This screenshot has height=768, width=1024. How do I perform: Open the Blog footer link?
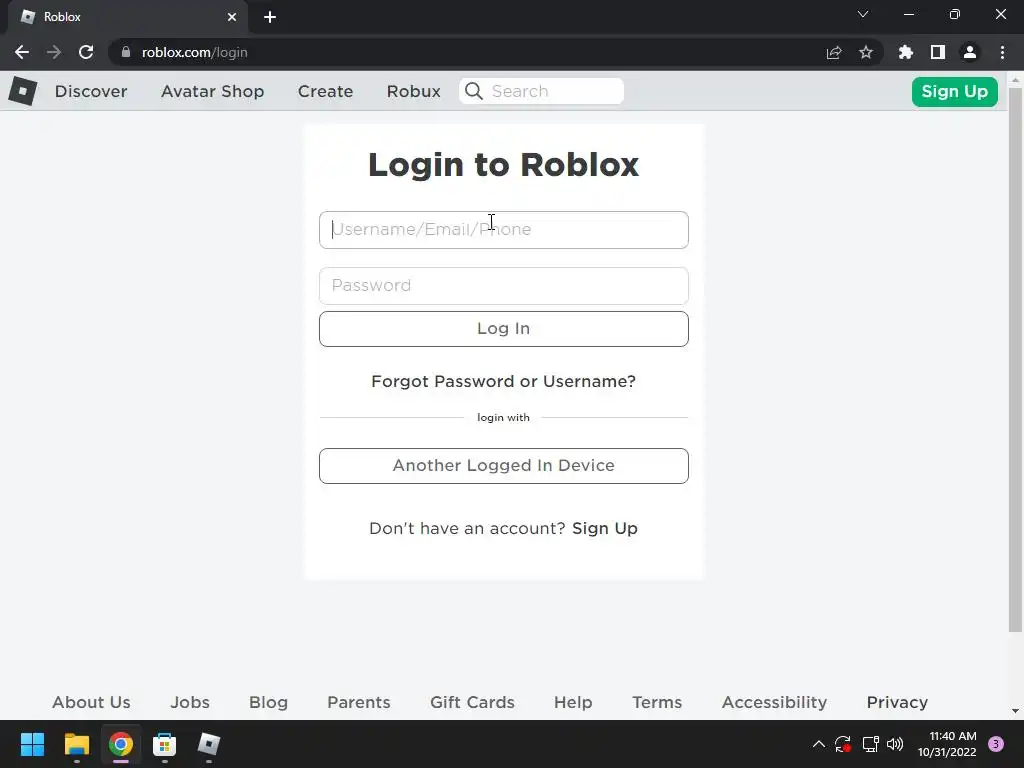click(268, 702)
